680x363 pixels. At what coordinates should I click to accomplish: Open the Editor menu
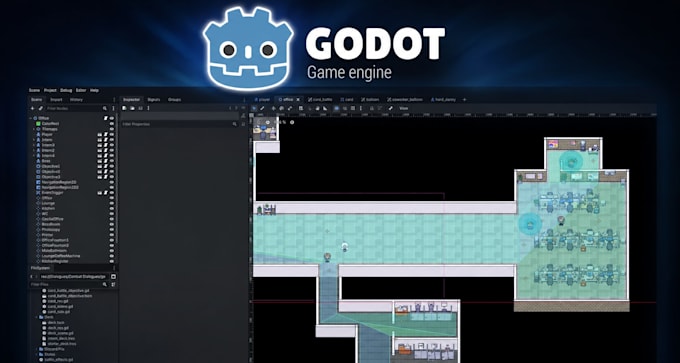81,90
